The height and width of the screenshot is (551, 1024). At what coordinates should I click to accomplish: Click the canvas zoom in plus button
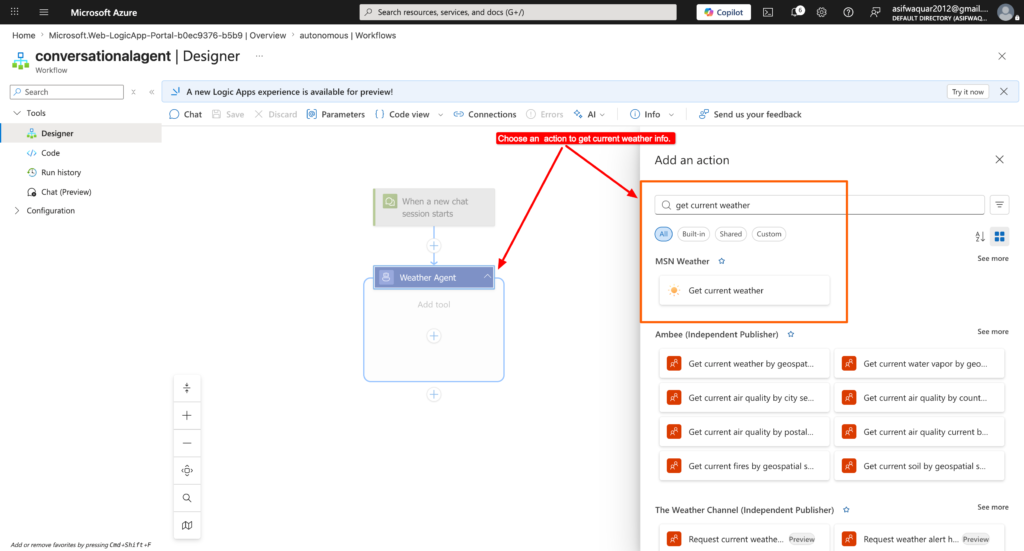click(x=187, y=415)
